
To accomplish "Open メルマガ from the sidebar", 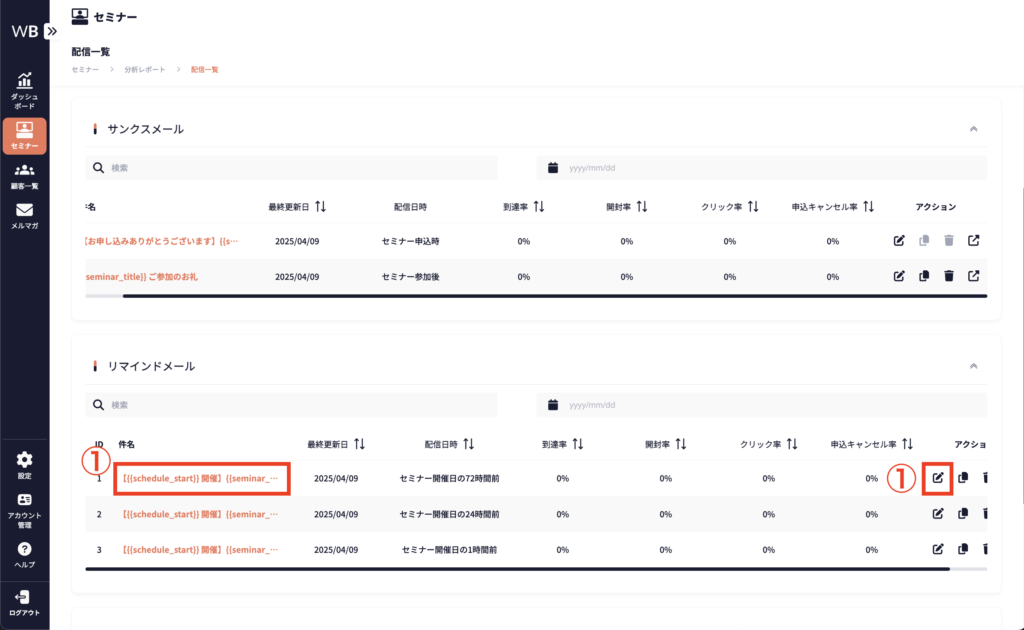I will (24, 216).
